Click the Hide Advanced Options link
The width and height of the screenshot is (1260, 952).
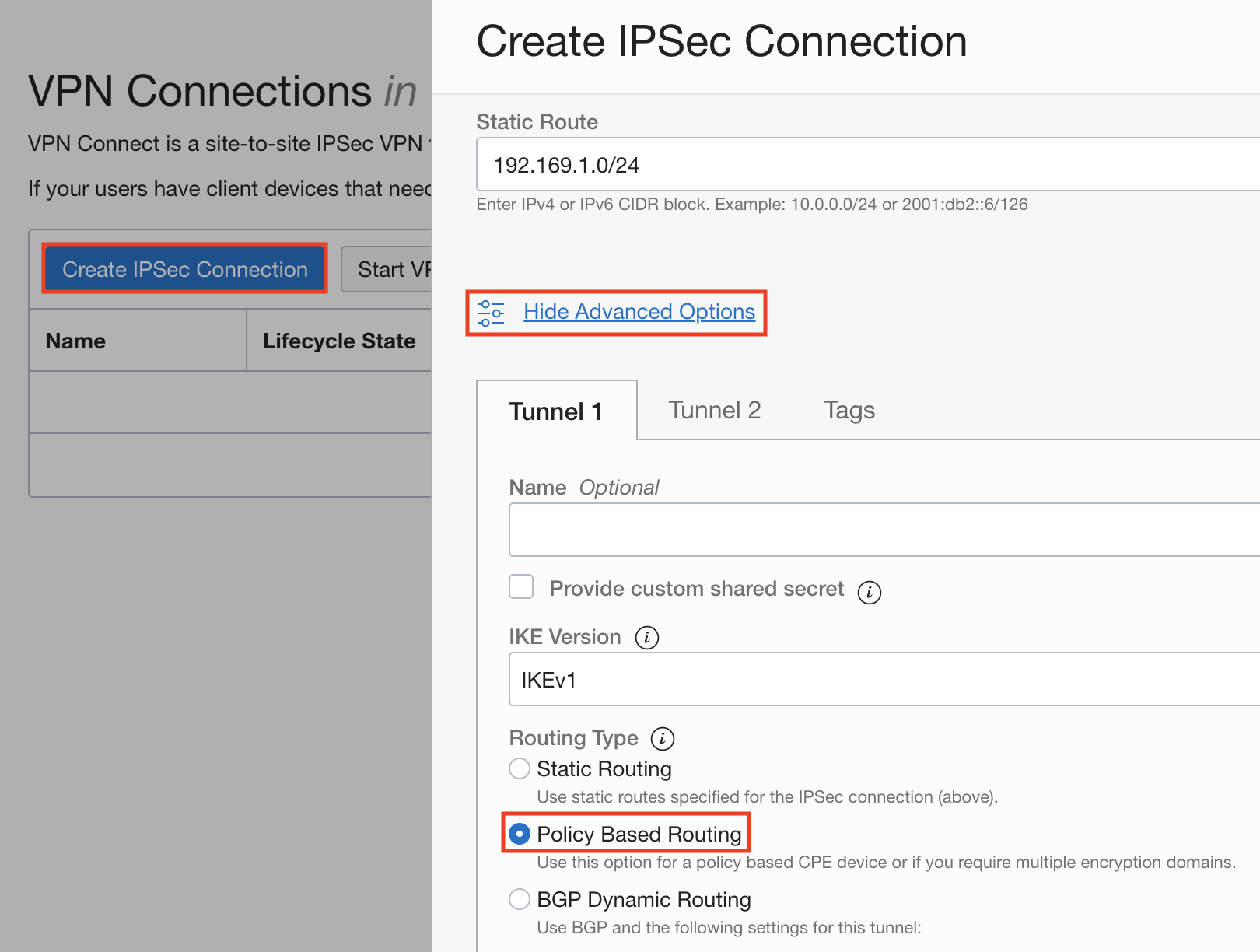click(x=639, y=312)
